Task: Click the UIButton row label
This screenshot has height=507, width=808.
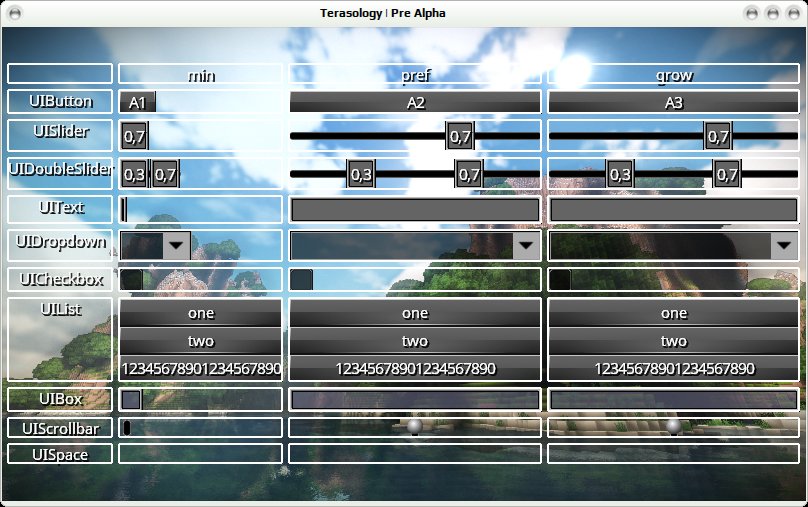Action: click(x=60, y=102)
